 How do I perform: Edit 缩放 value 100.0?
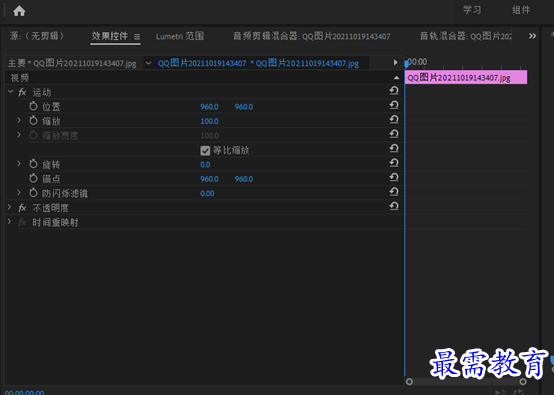(x=210, y=121)
